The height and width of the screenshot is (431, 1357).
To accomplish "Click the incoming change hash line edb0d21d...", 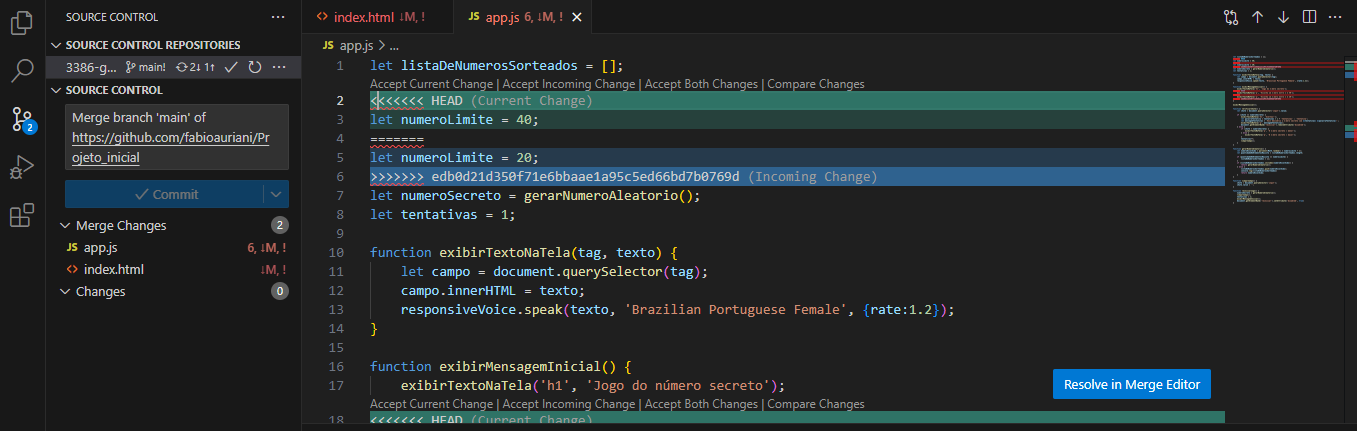I will coord(623,177).
